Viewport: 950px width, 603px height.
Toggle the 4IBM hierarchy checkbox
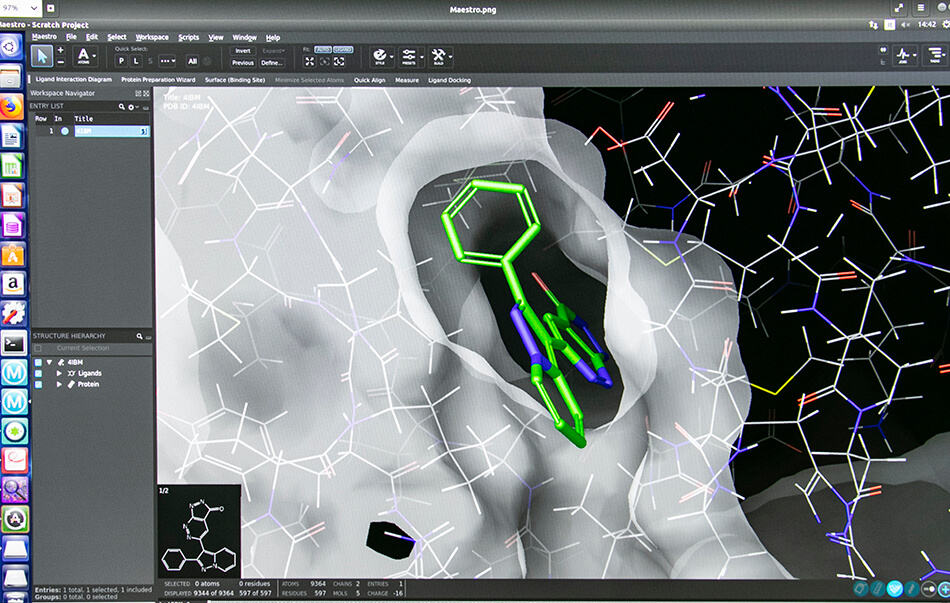pyautogui.click(x=38, y=362)
